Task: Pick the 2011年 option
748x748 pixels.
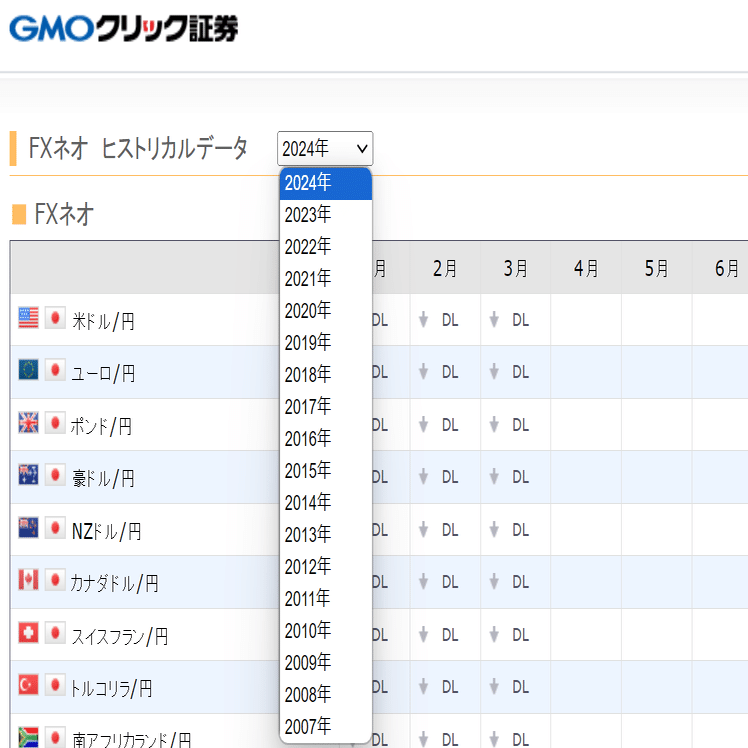Action: coord(326,598)
